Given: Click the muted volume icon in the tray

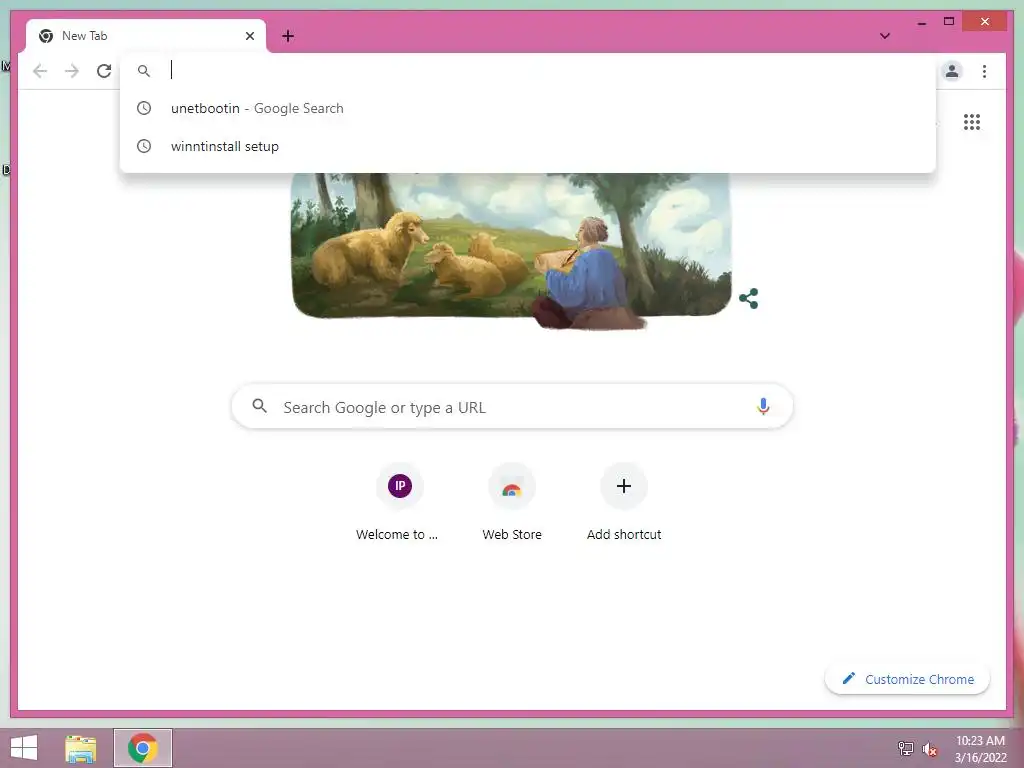Looking at the screenshot, I should [x=930, y=749].
